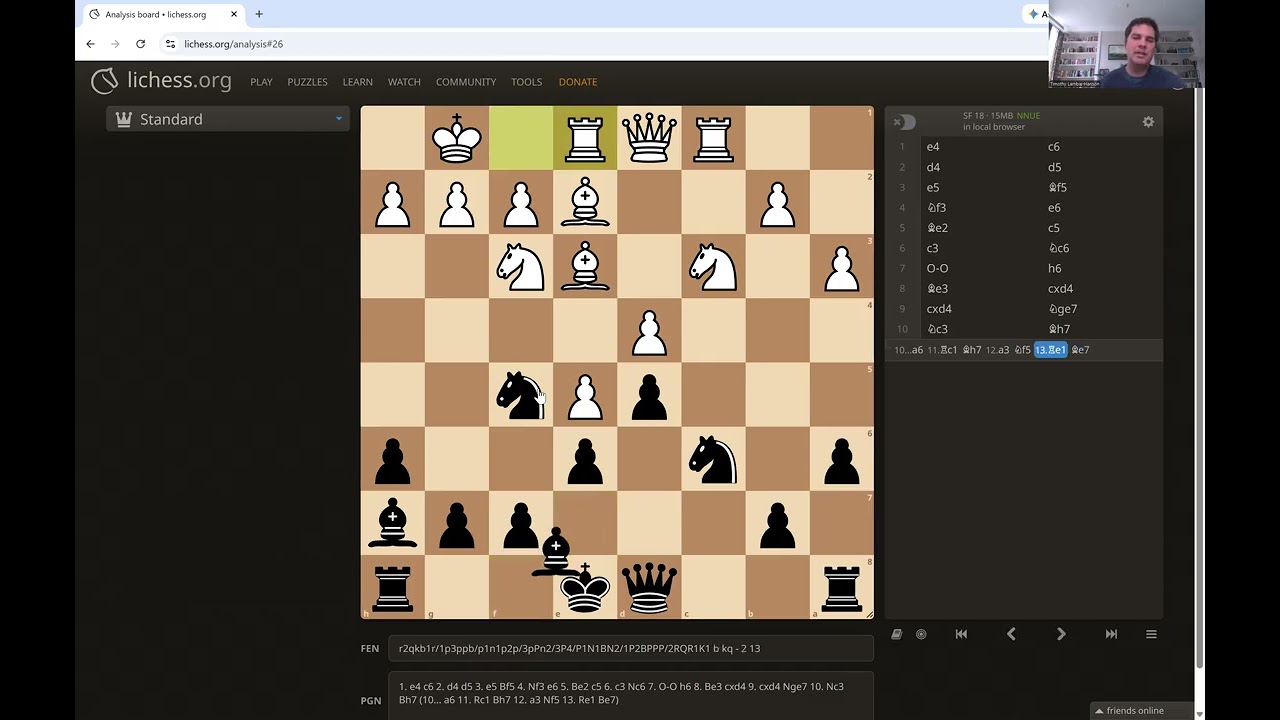1280x720 pixels.
Task: Select the black knight on c6
Action: pyautogui.click(x=713, y=458)
